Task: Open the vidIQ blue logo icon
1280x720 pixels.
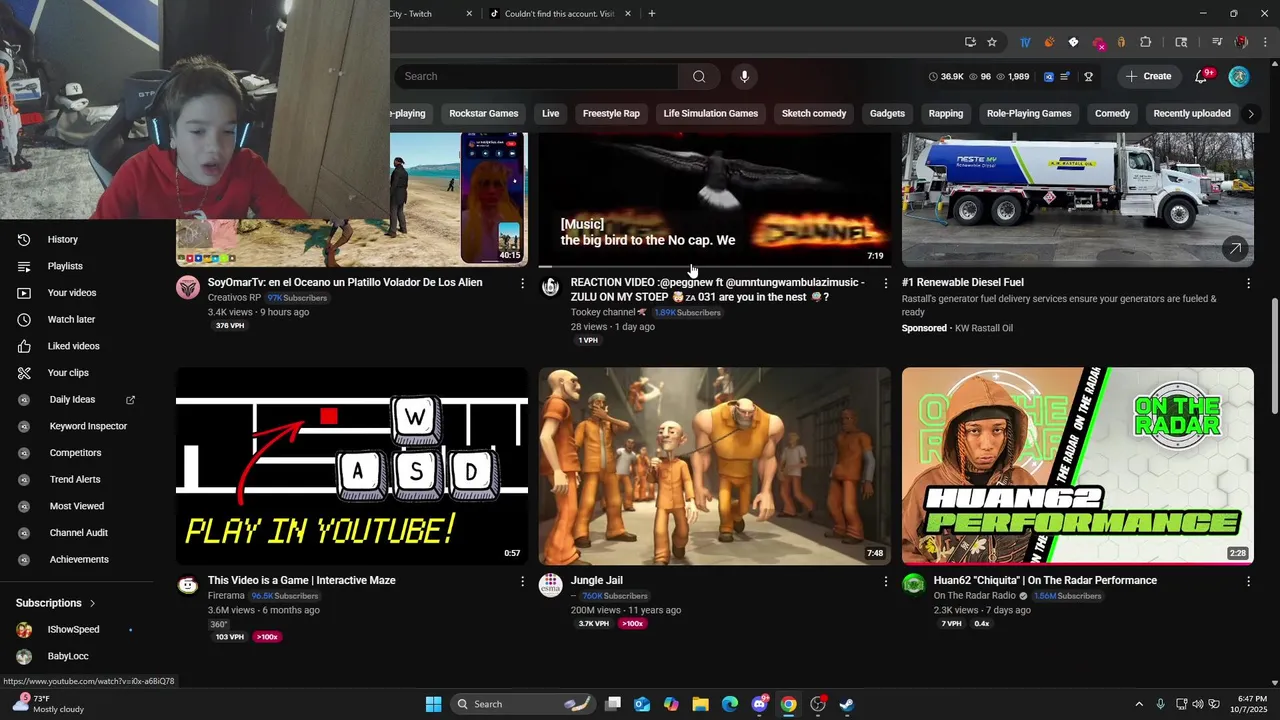Action: (1049, 76)
